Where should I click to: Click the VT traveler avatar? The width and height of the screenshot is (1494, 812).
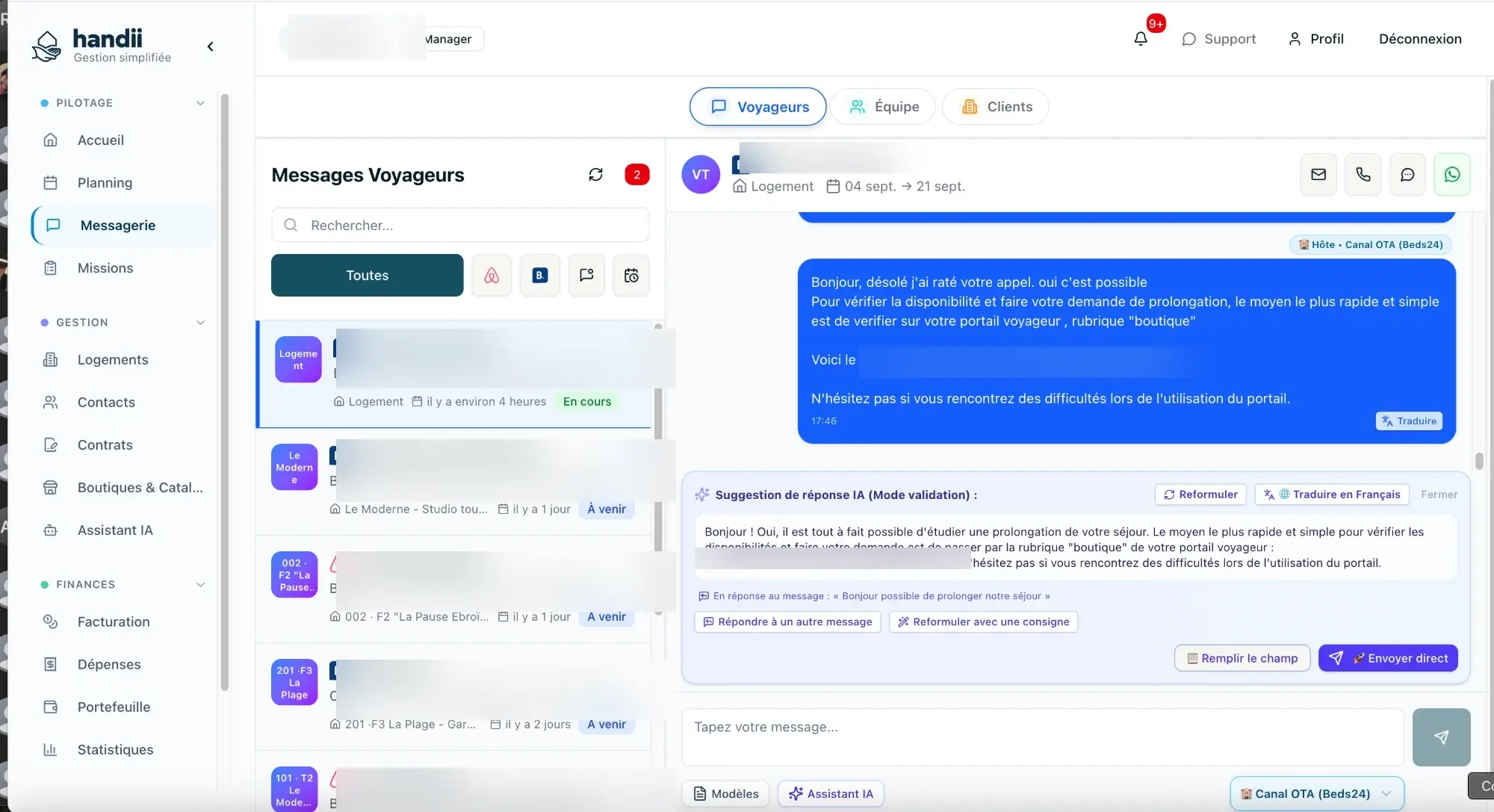click(x=701, y=174)
